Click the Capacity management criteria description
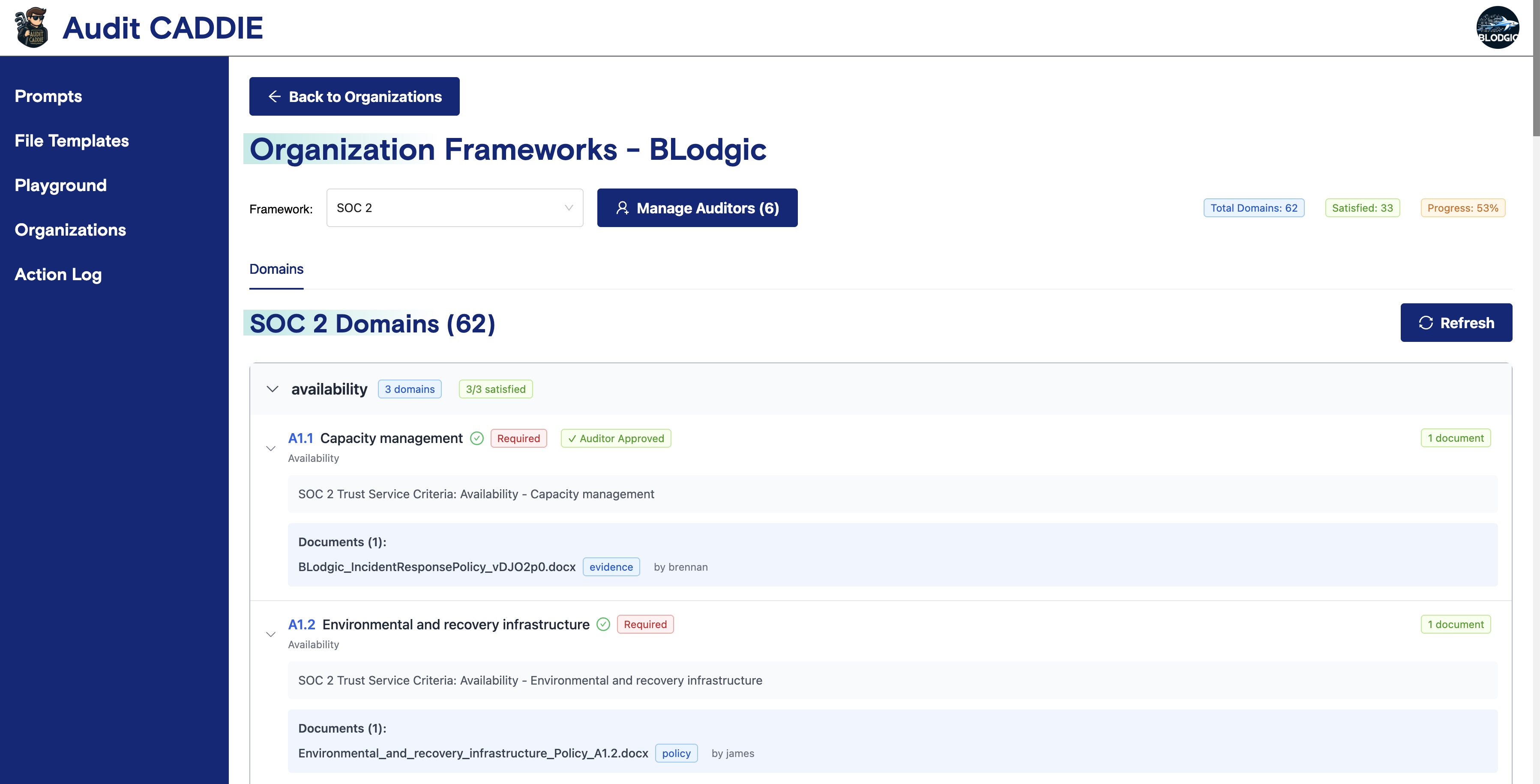Screen dimensions: 1540x784 click(x=893, y=494)
